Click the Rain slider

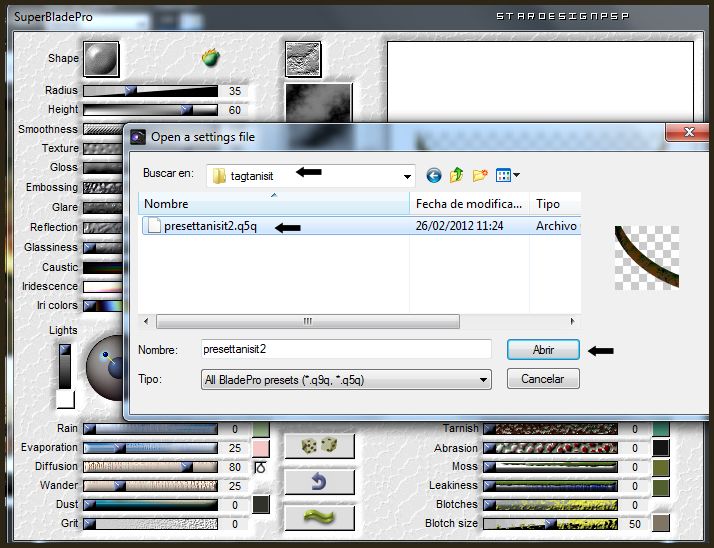pos(150,429)
